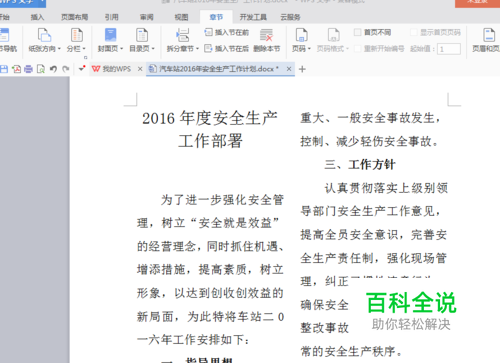
Task: Click the export to PDF icon
Action: click(x=16, y=69)
